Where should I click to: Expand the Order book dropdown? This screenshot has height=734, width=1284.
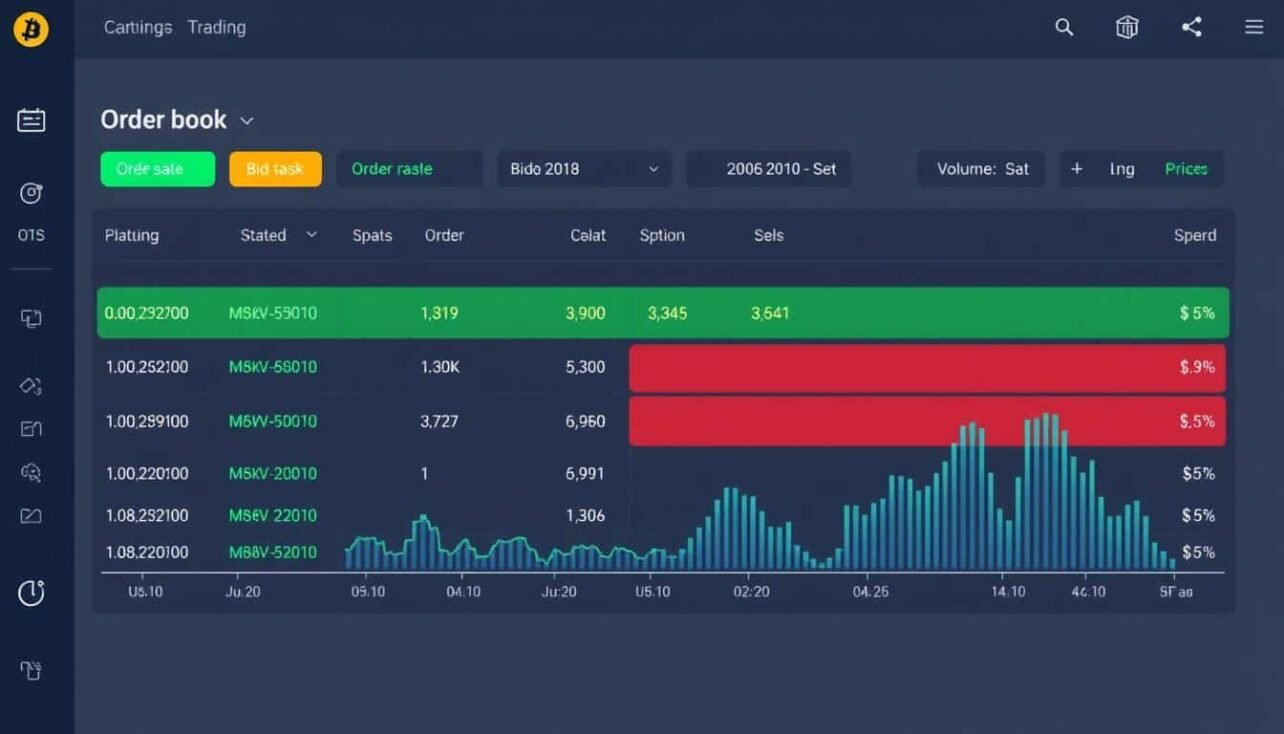point(246,120)
